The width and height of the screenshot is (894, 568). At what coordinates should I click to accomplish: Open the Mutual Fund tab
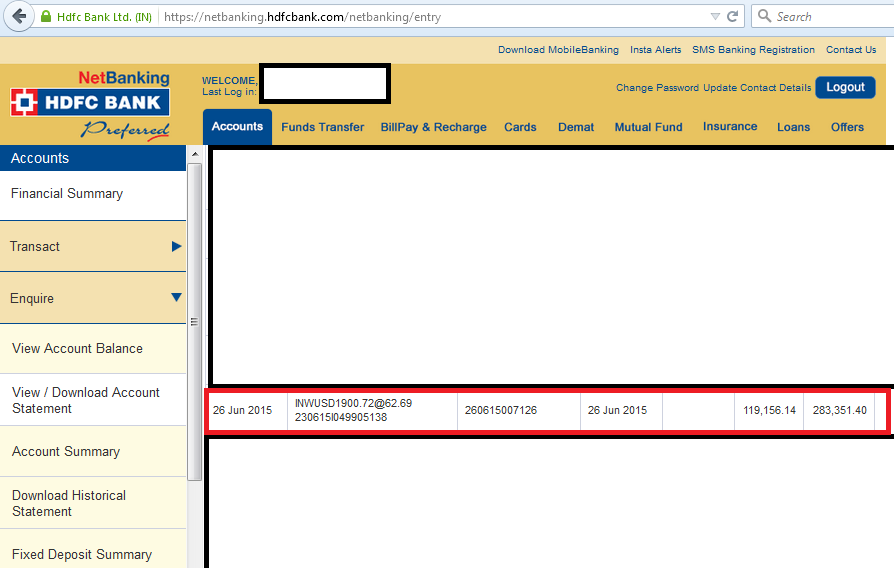pyautogui.click(x=648, y=127)
